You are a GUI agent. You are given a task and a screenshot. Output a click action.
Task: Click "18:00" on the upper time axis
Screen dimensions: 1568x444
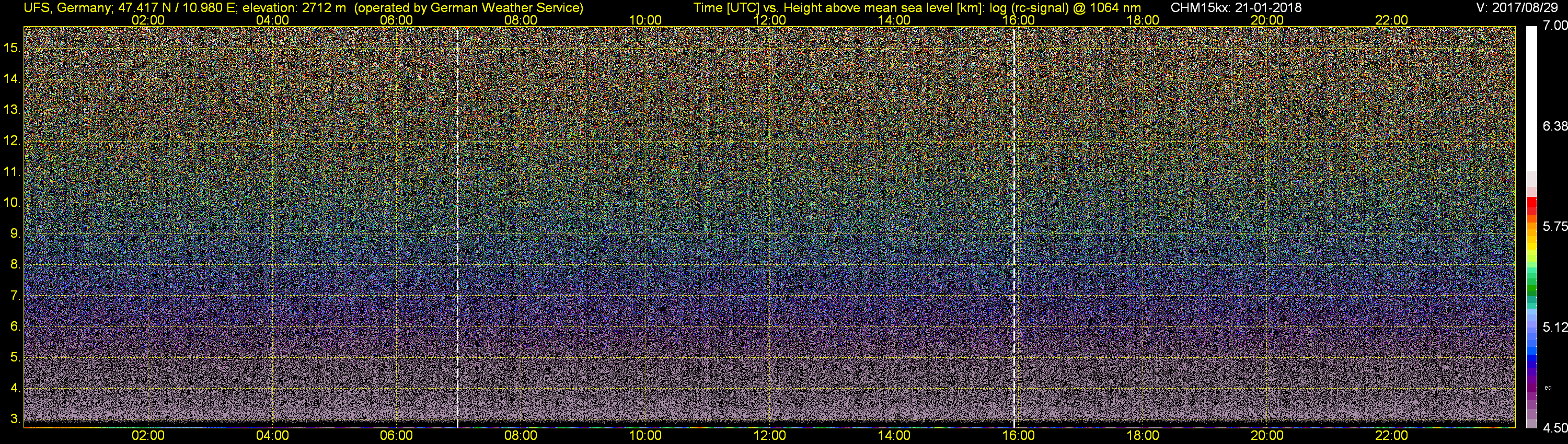pyautogui.click(x=1143, y=20)
